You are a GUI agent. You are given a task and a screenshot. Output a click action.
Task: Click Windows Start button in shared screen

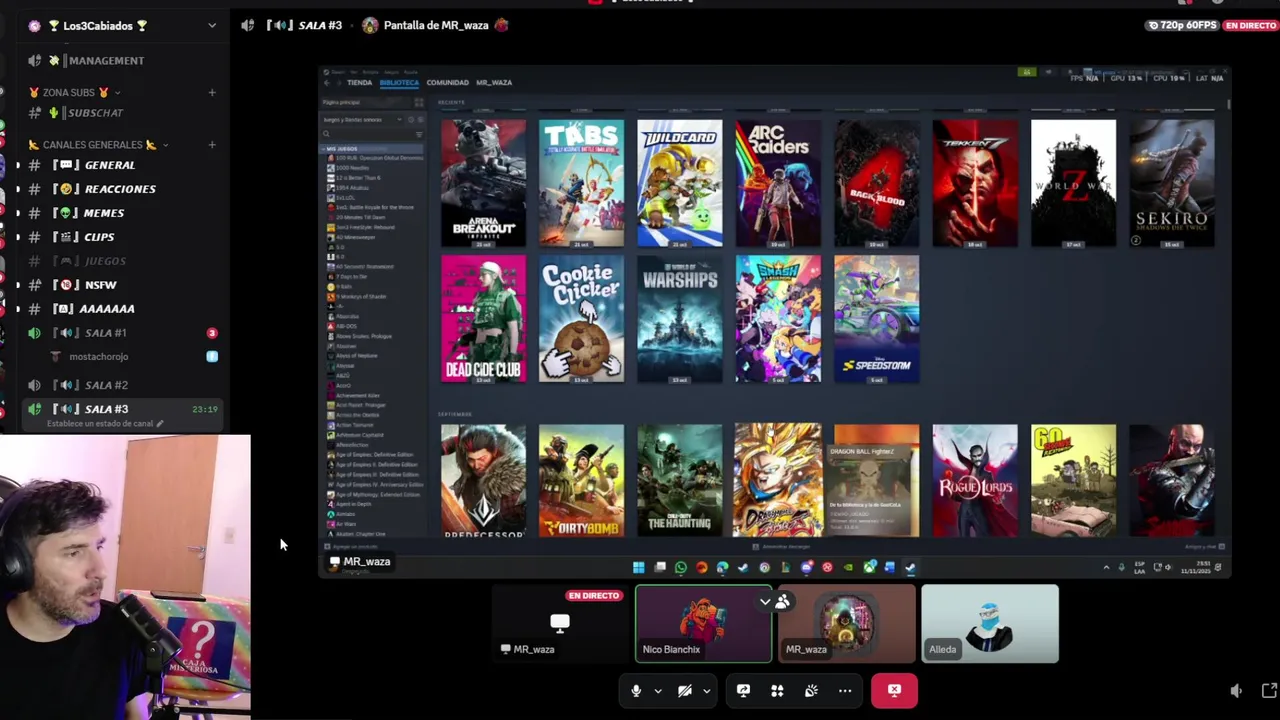[x=638, y=567]
